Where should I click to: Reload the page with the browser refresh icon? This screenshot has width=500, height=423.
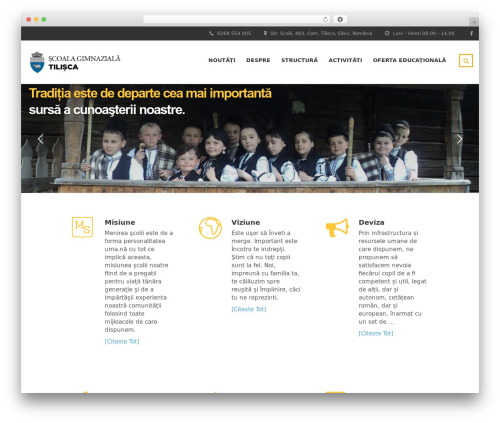tap(325, 20)
